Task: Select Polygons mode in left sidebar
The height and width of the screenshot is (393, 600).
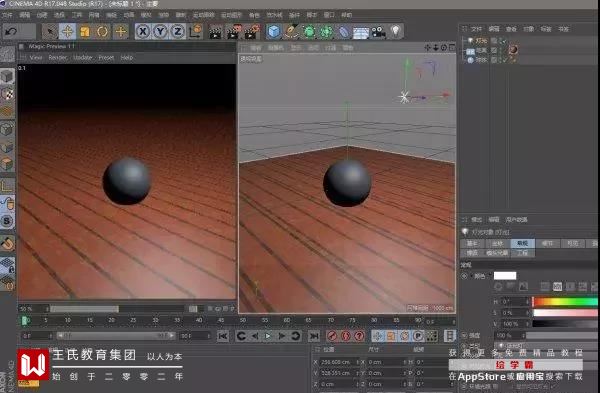Action: 7,164
